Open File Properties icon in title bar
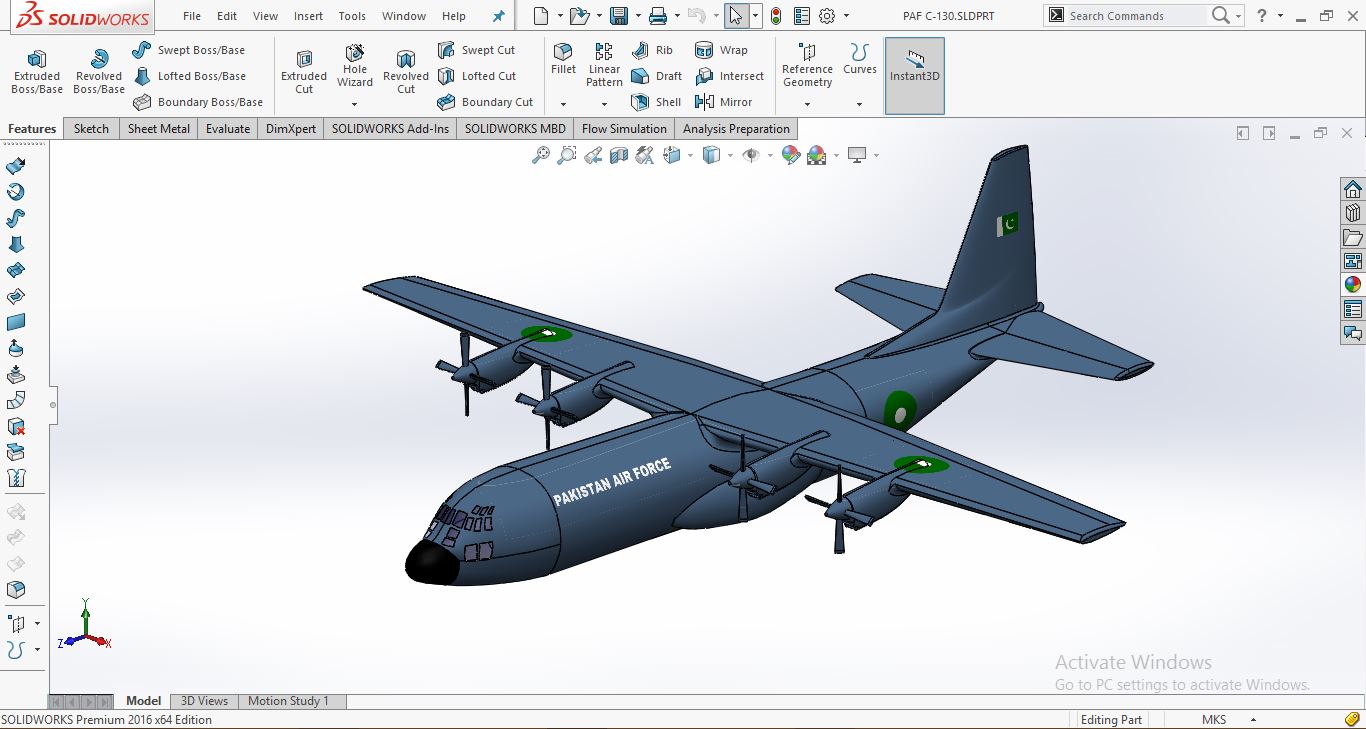This screenshot has height=729, width=1366. click(x=801, y=16)
